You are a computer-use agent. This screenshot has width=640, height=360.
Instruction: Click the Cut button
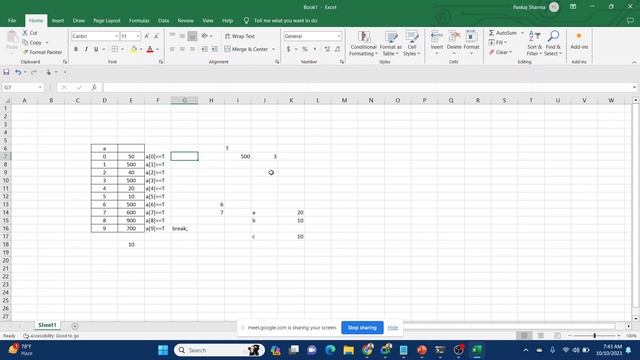[x=30, y=33]
